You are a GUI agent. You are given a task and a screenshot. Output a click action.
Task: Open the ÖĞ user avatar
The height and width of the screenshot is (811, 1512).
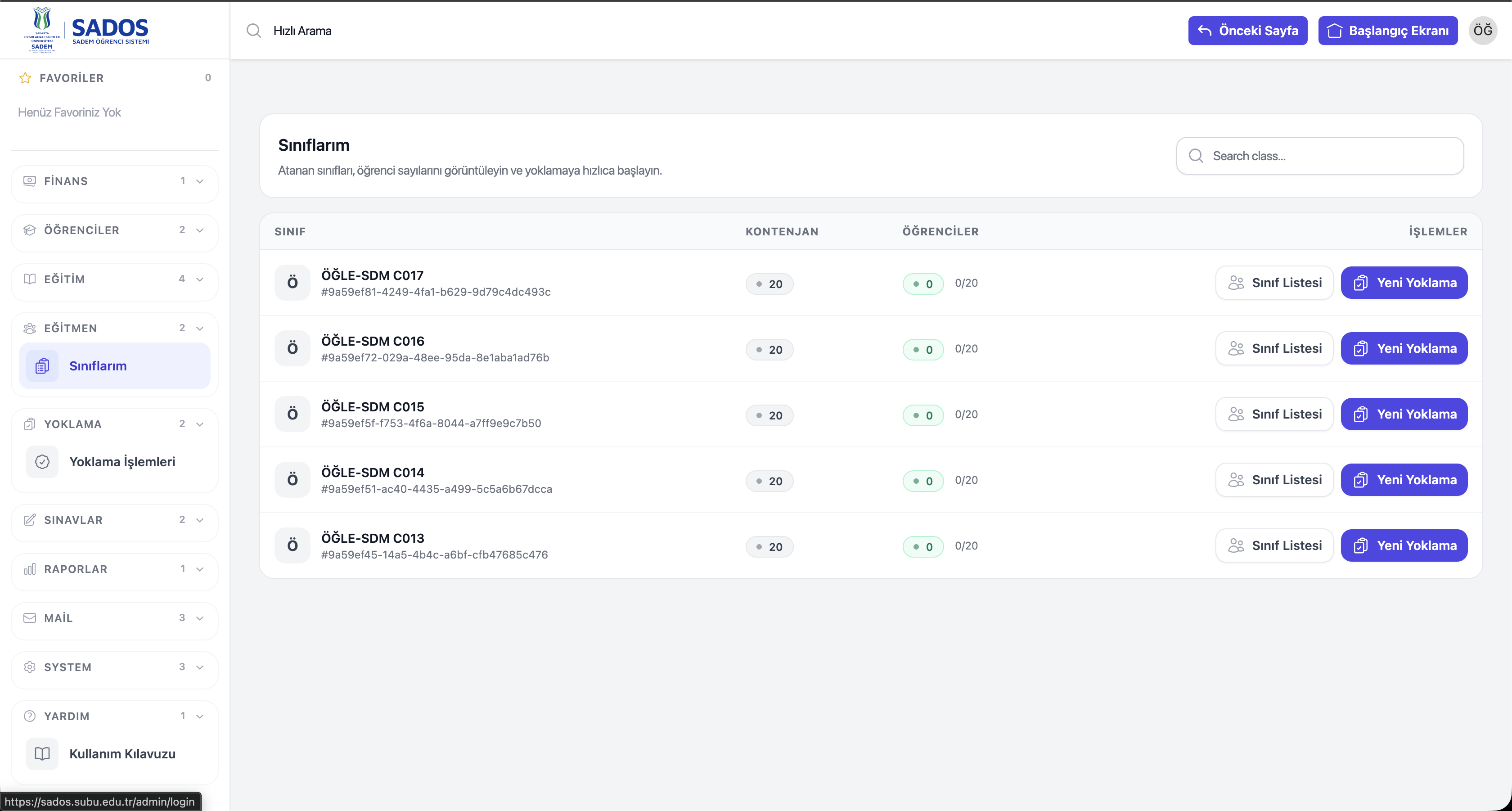coord(1483,31)
